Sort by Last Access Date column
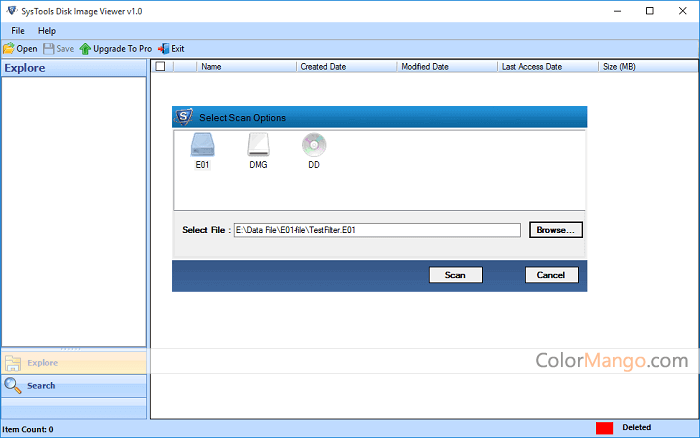The image size is (700, 438). [x=548, y=67]
